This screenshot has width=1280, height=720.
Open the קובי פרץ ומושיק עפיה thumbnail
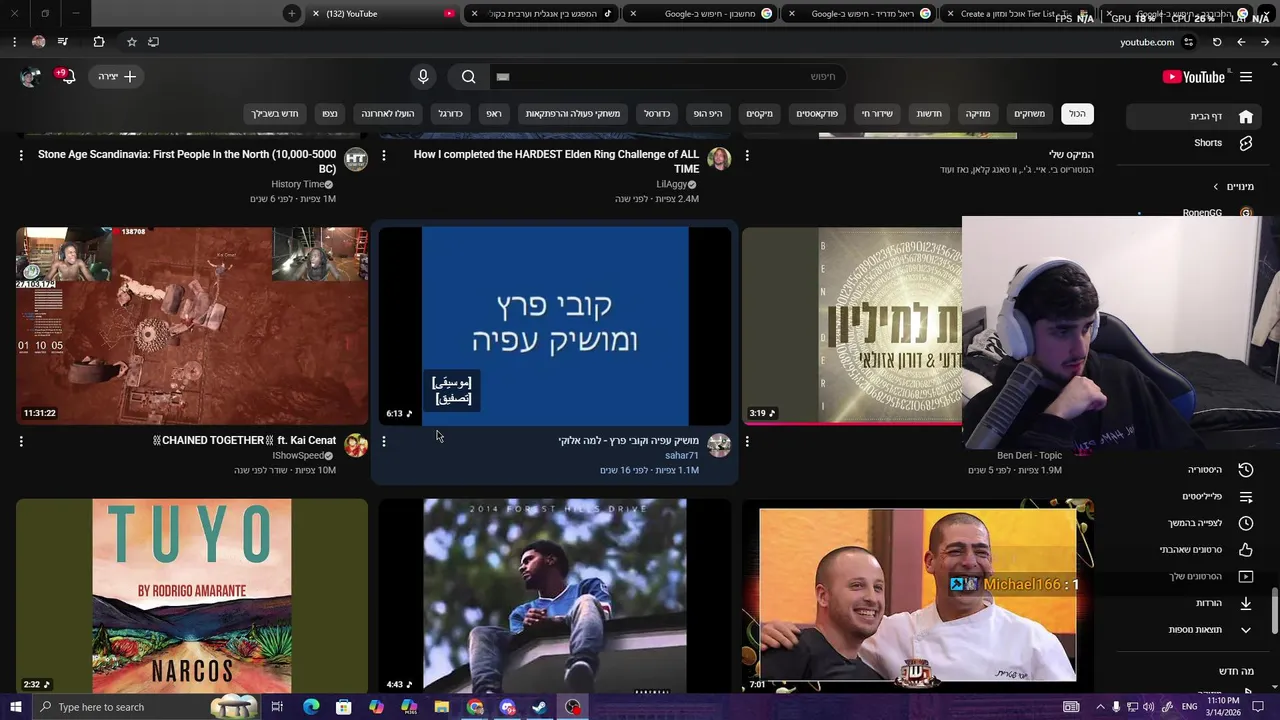point(555,326)
